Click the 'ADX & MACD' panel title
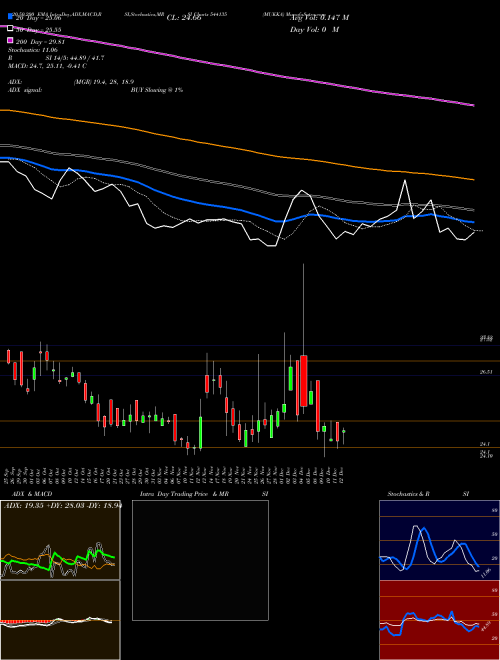The width and height of the screenshot is (500, 660). click(x=32, y=494)
